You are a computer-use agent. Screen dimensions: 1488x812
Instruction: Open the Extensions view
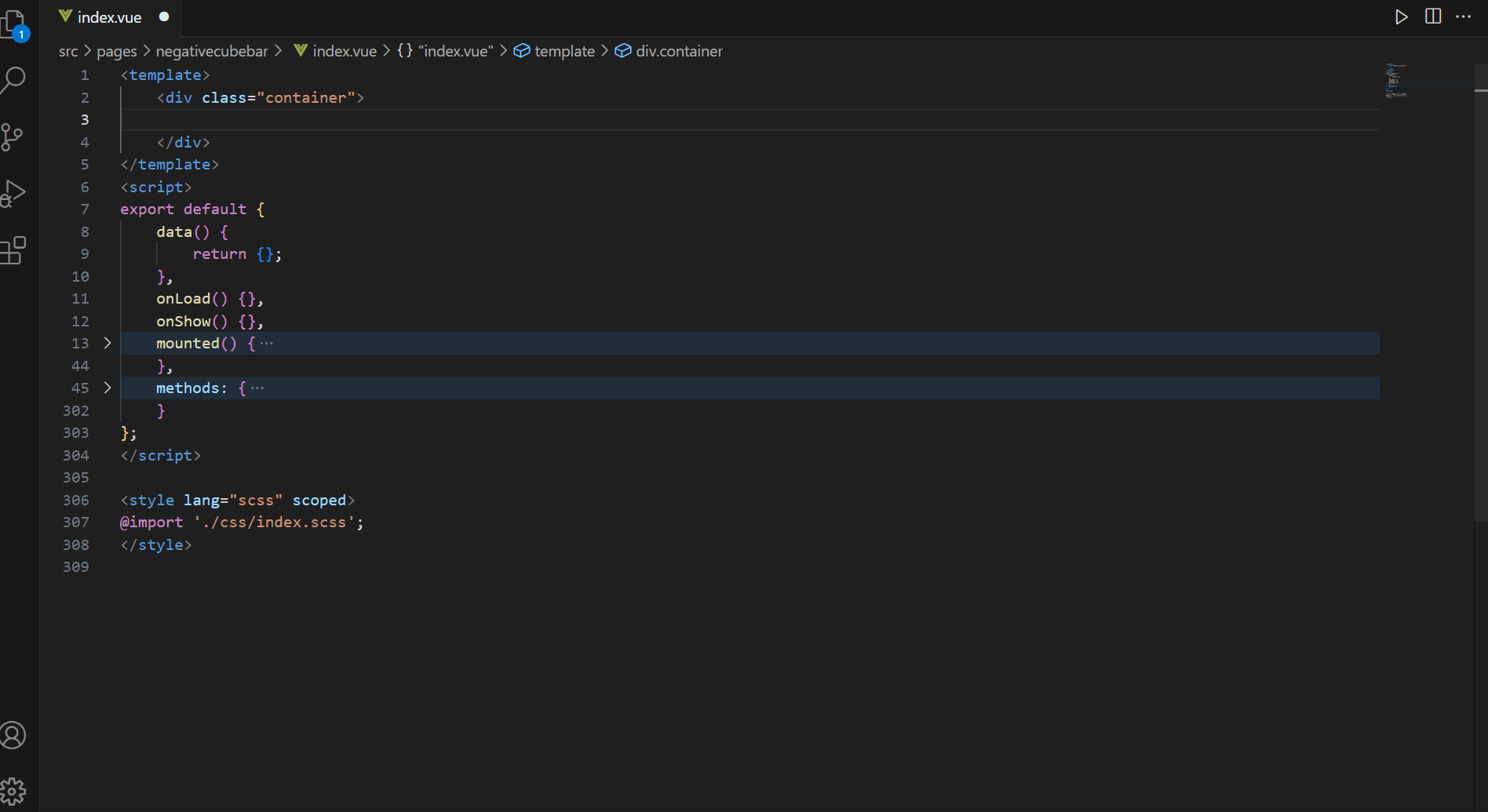click(x=13, y=250)
